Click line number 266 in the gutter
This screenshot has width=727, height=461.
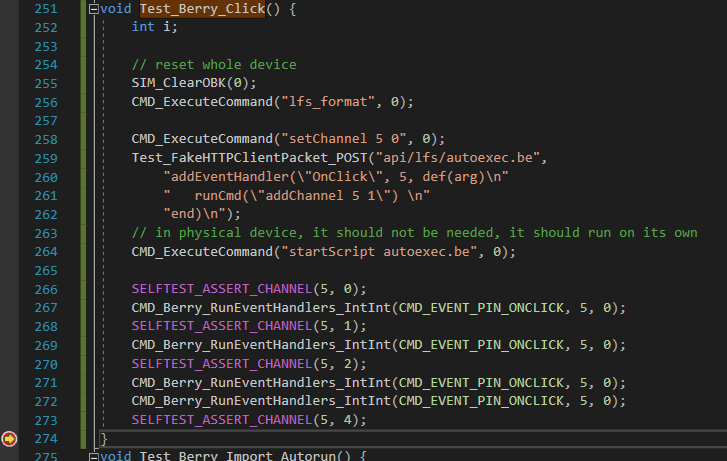click(x=46, y=289)
